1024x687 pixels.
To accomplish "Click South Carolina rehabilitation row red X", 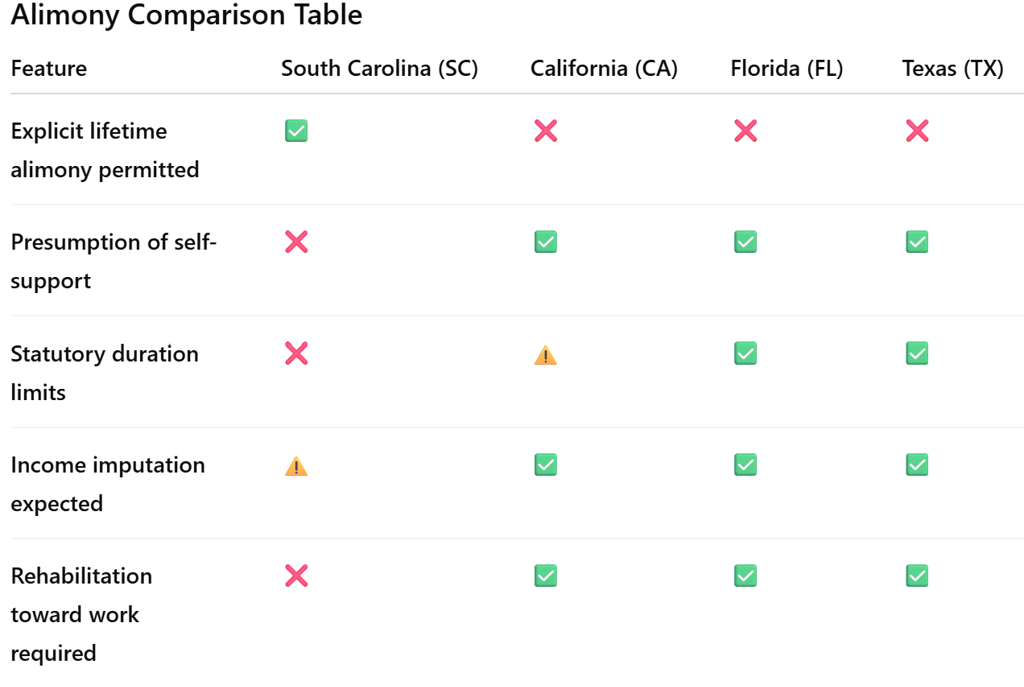I will click(296, 576).
